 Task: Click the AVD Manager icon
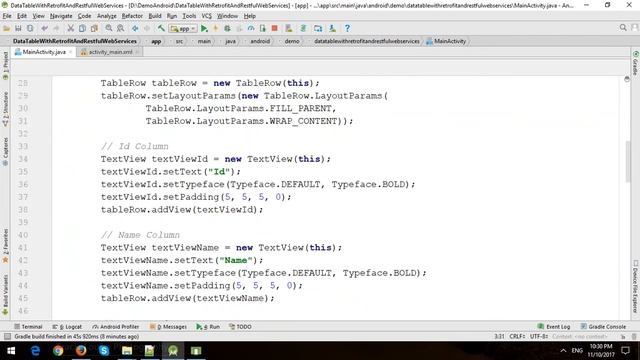[x=289, y=29]
